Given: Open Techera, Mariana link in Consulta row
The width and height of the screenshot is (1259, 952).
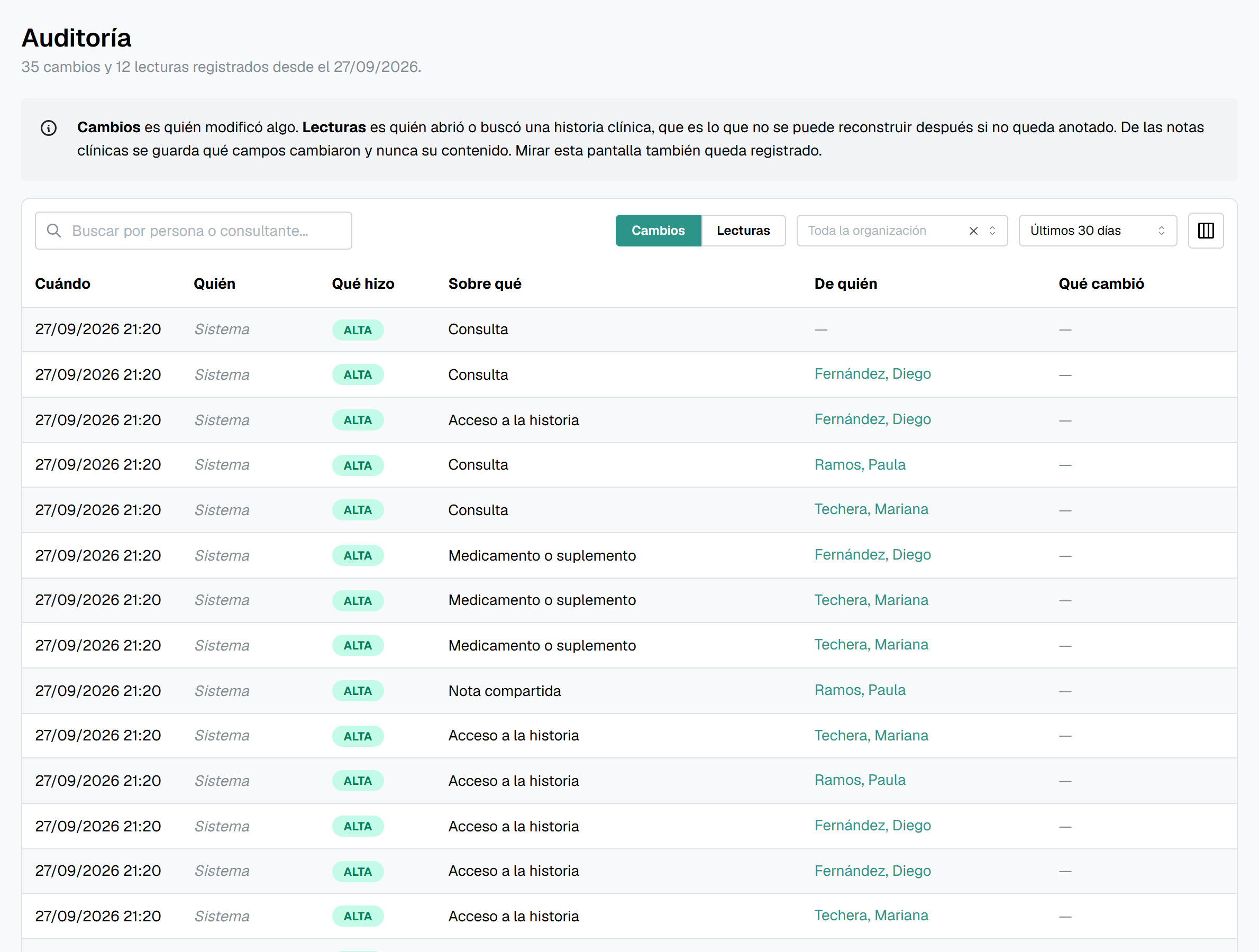Looking at the screenshot, I should click(x=871, y=509).
